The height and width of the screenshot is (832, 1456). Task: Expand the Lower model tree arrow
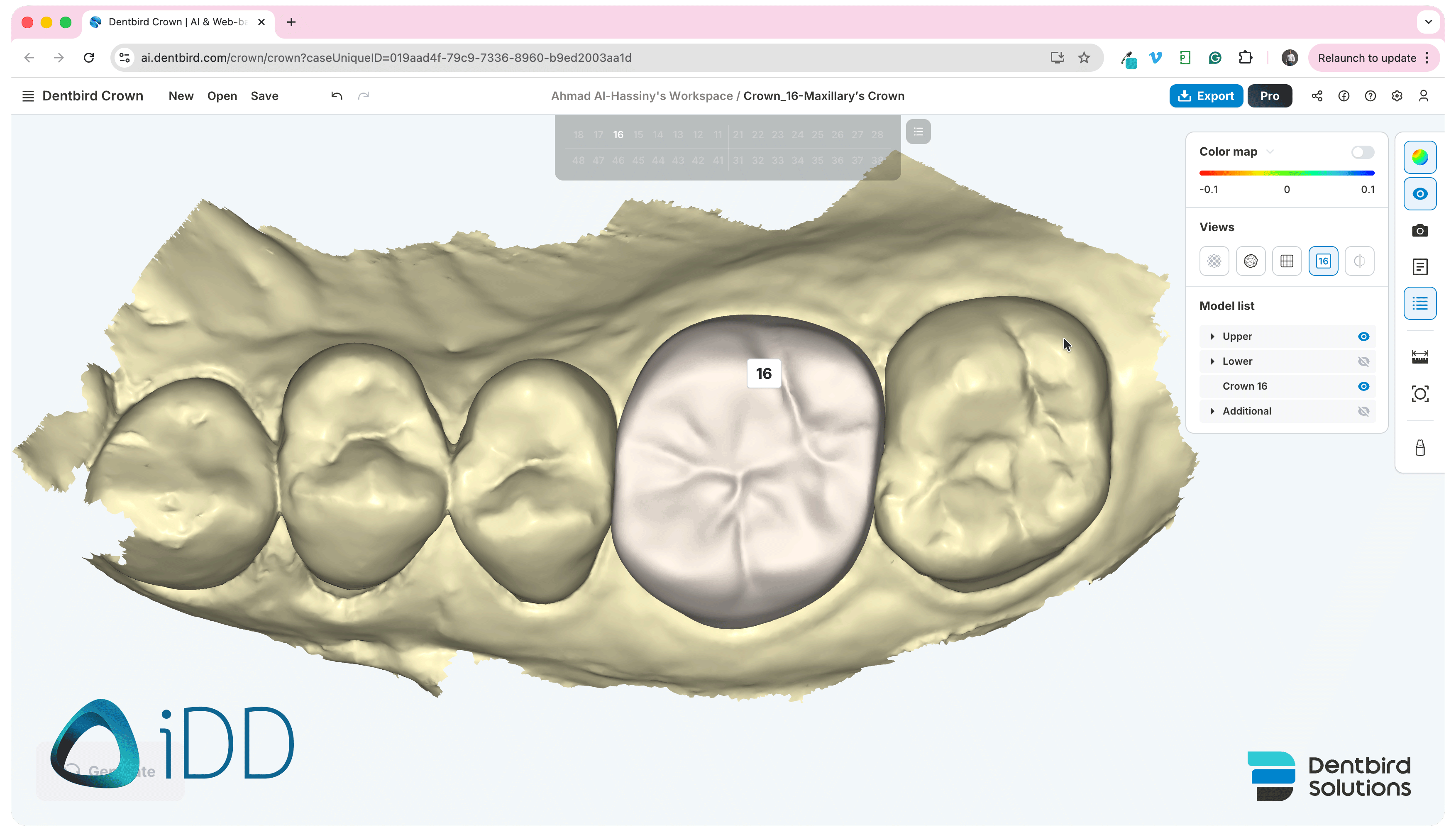pos(1212,362)
